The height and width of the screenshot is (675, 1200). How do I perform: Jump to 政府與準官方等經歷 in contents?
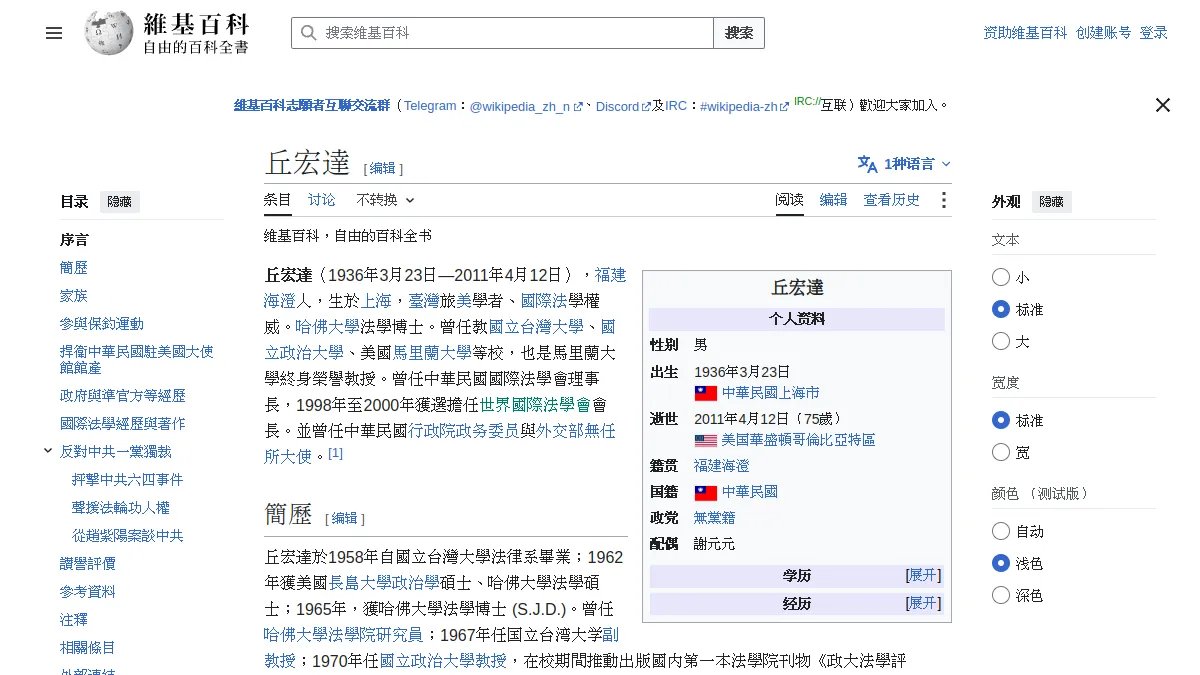123,396
